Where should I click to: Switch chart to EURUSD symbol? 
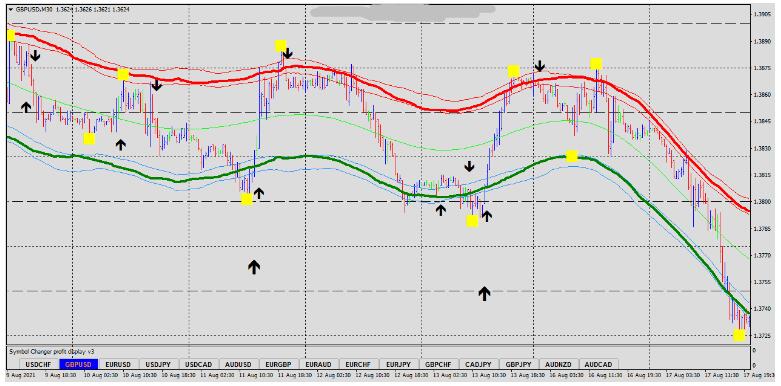coord(119,364)
